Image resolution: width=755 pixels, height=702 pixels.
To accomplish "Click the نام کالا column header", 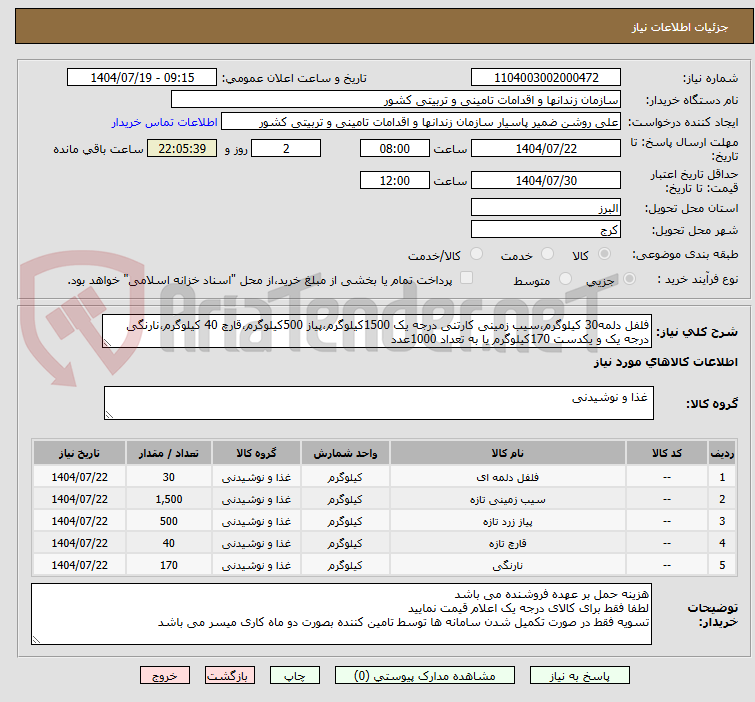I will [508, 453].
